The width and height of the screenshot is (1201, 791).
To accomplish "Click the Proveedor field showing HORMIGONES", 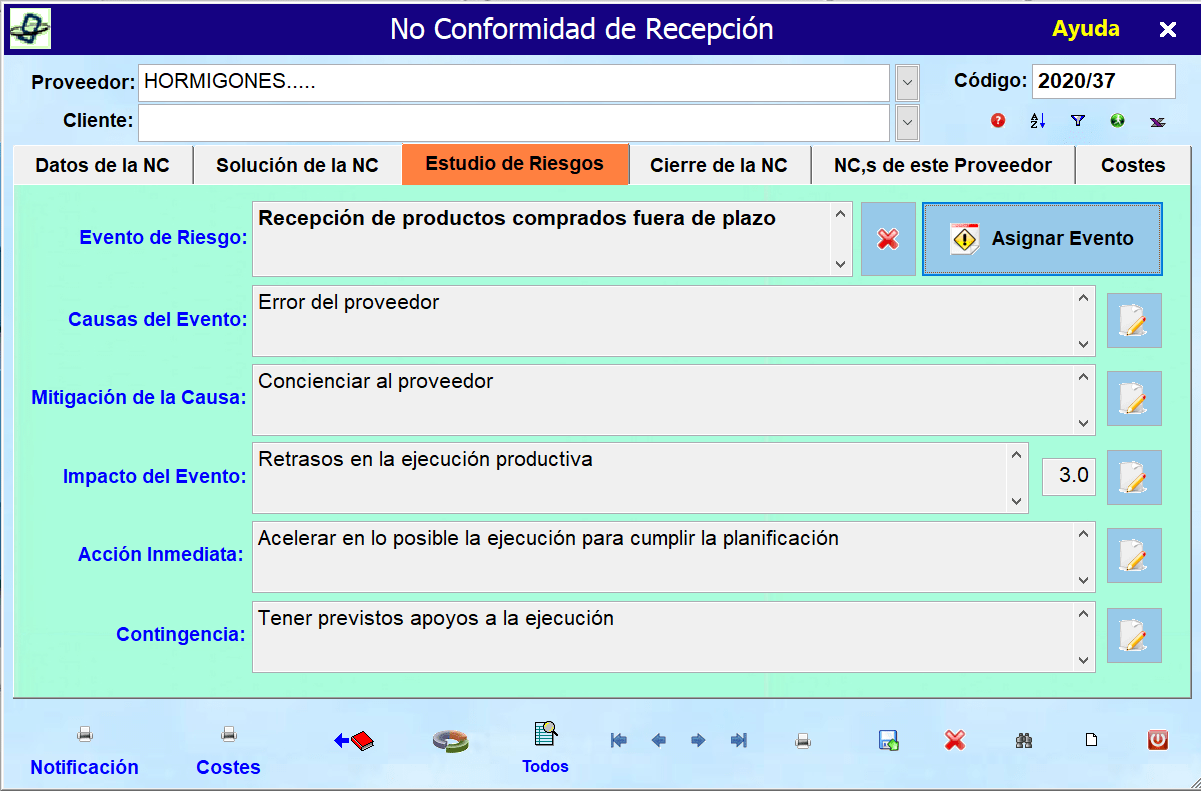I will [x=513, y=83].
